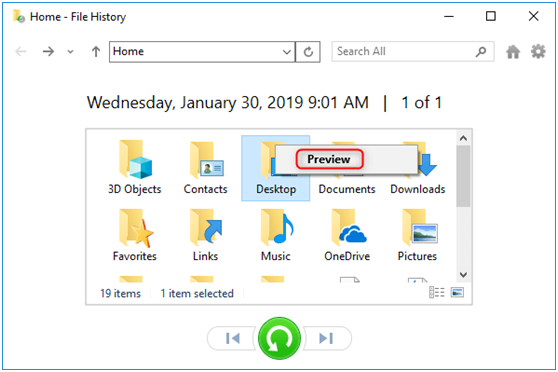The height and width of the screenshot is (372, 558).
Task: Go to previous version arrow
Action: click(x=232, y=338)
